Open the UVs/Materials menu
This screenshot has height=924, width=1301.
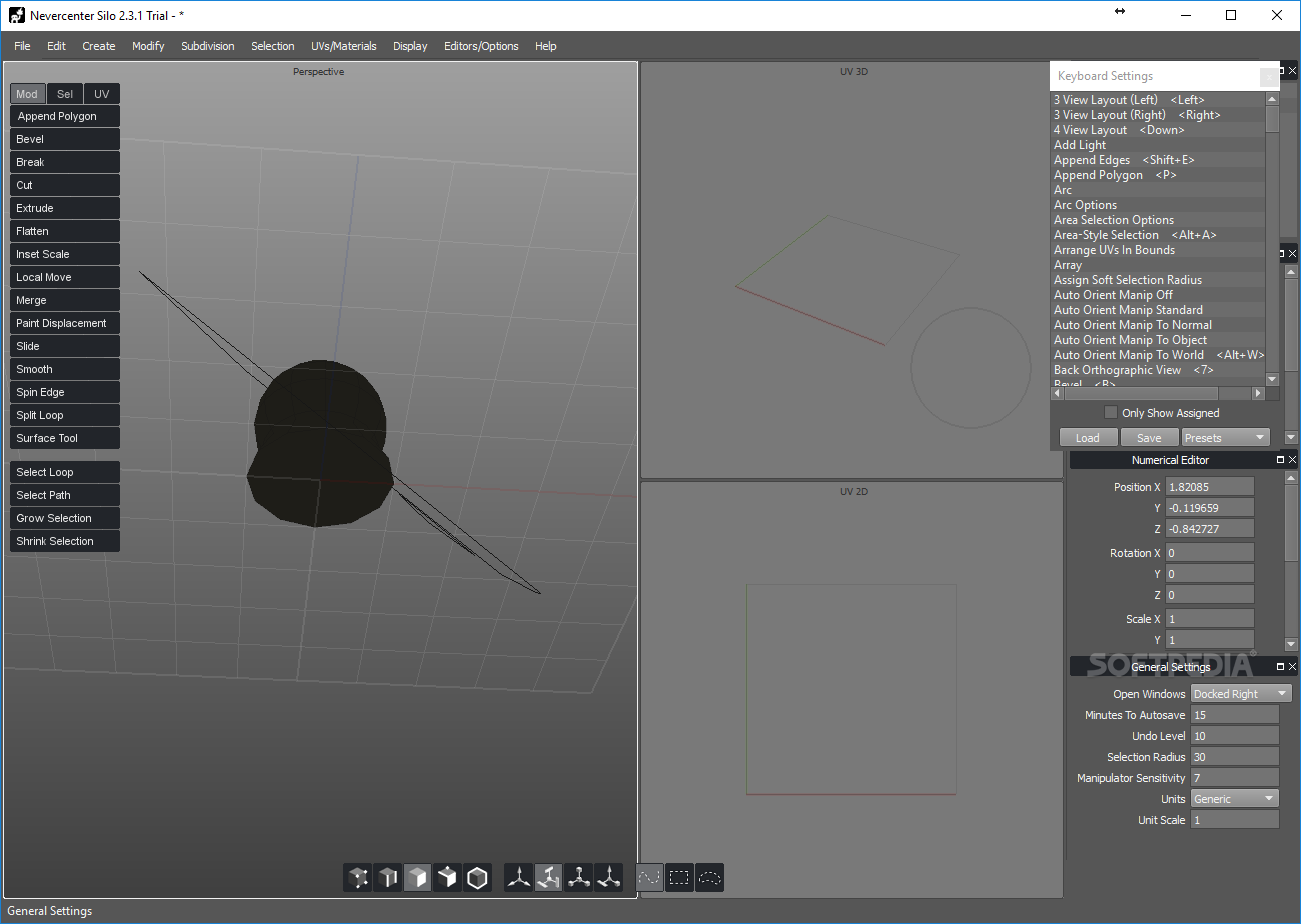(x=344, y=46)
